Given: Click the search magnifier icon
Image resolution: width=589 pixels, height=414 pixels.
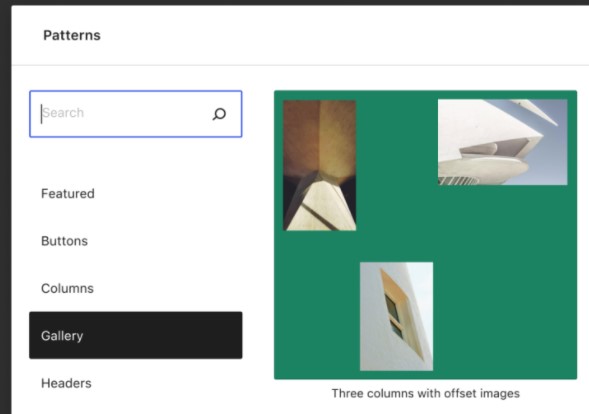Looking at the screenshot, I should tap(219, 114).
